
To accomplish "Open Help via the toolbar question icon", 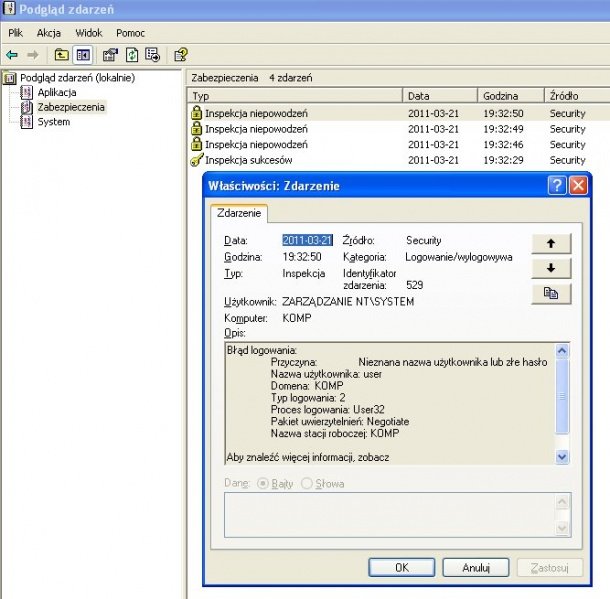I will click(181, 54).
